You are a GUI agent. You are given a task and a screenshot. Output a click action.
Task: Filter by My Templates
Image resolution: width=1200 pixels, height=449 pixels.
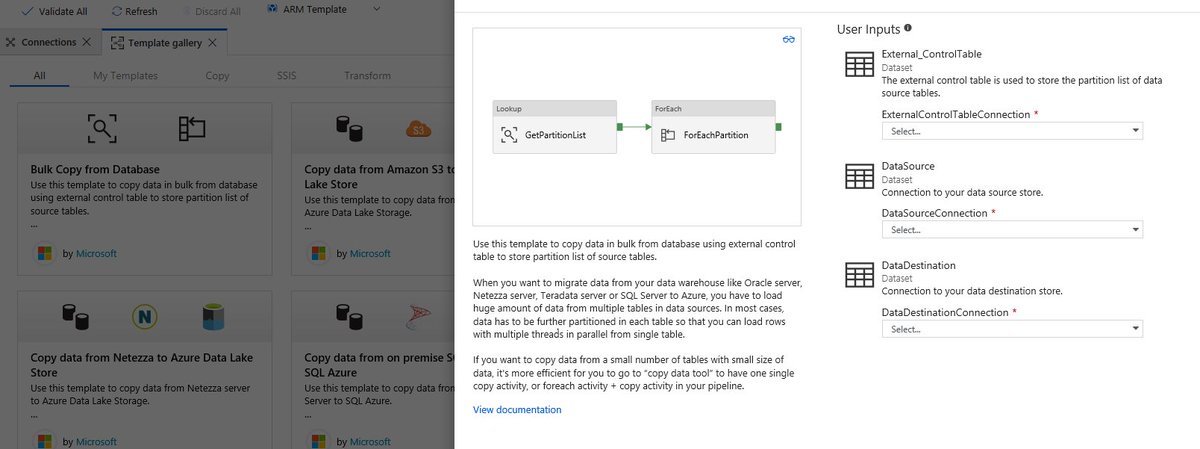(125, 76)
